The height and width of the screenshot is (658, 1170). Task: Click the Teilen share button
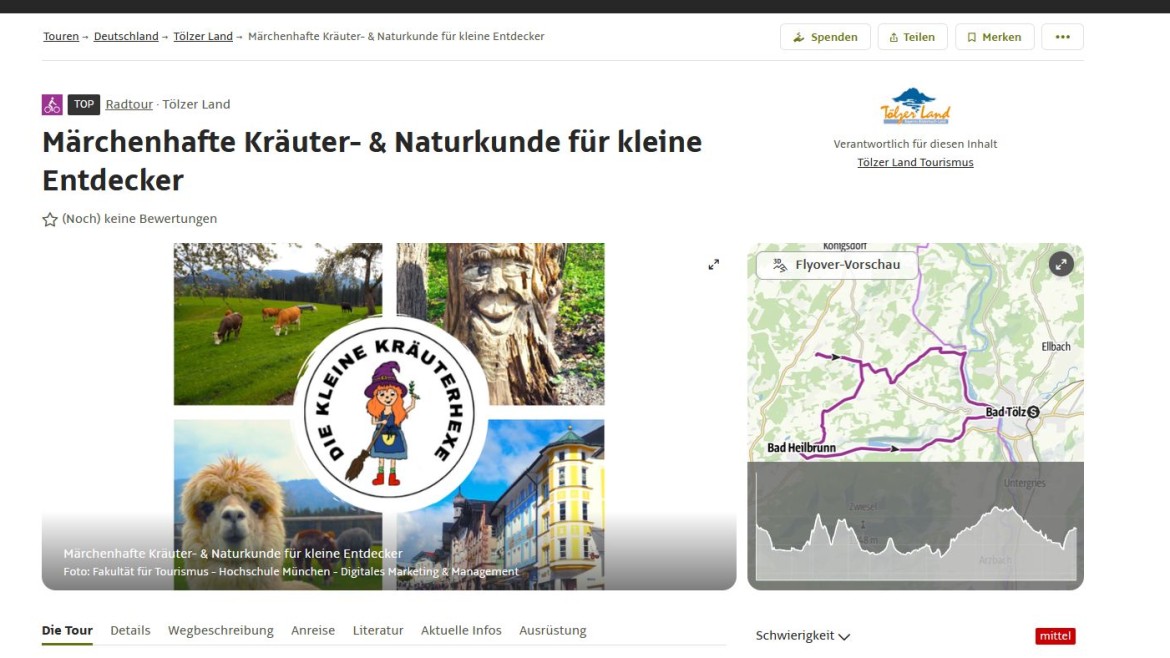(912, 37)
